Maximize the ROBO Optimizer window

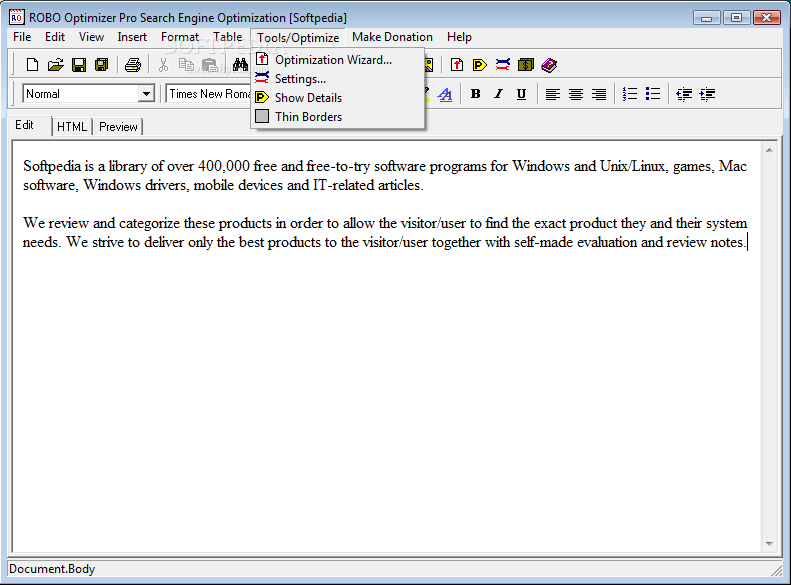[x=737, y=18]
